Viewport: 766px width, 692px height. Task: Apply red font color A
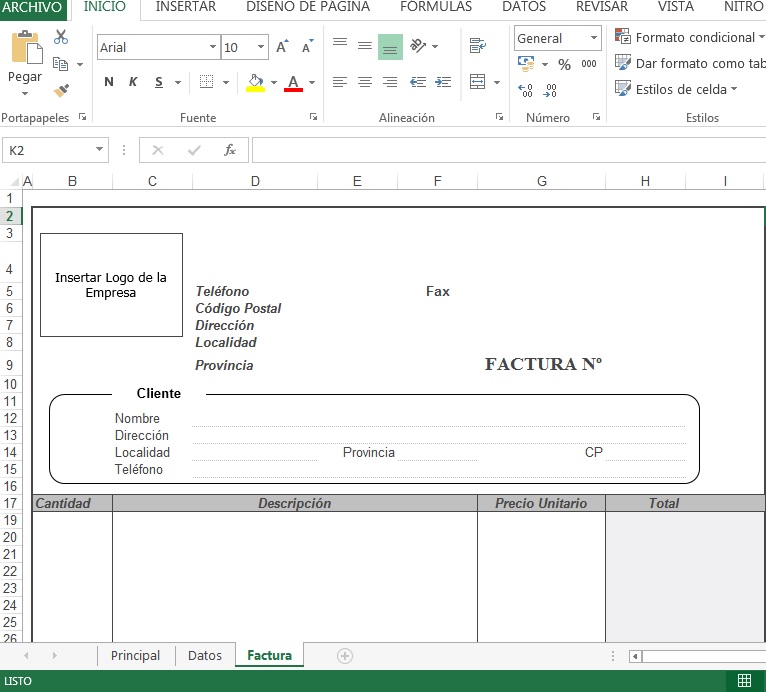click(293, 83)
